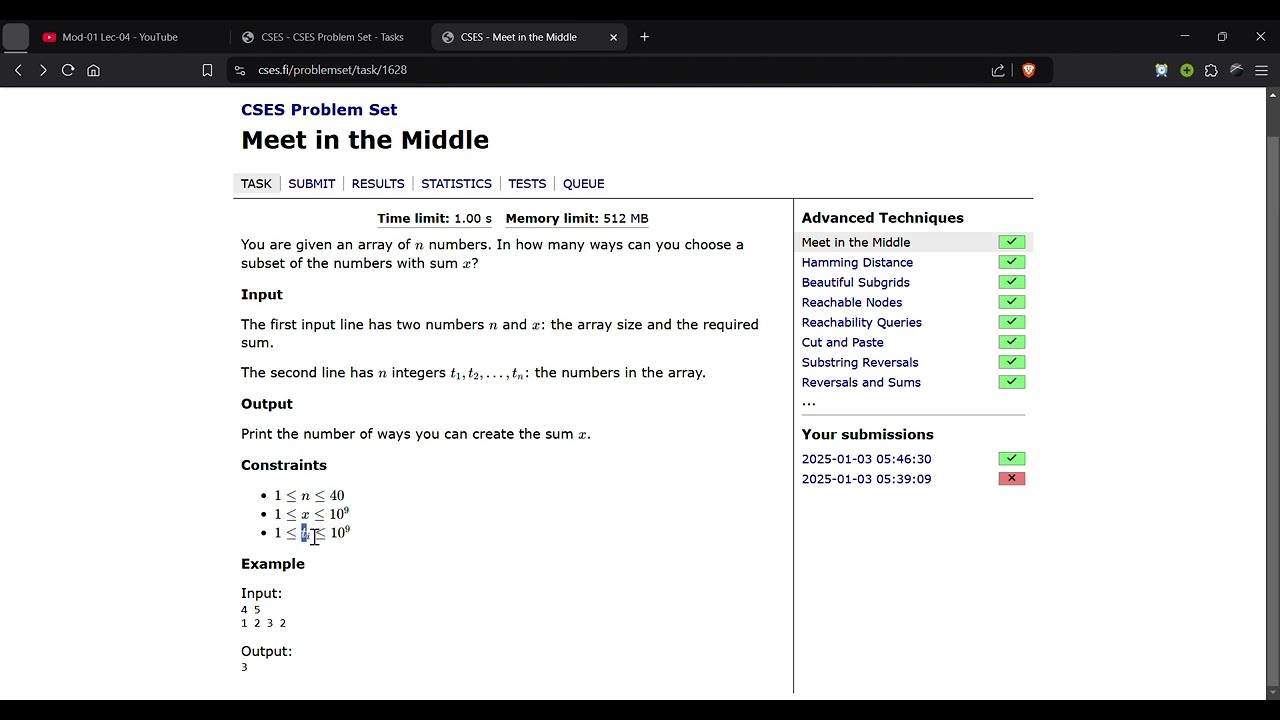Open the Reachable Nodes problem
The image size is (1280, 720).
click(x=851, y=302)
